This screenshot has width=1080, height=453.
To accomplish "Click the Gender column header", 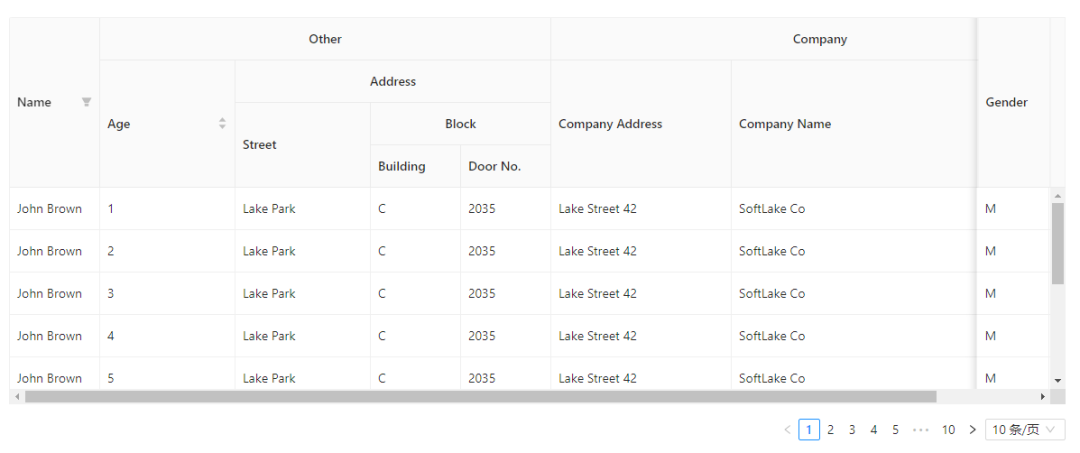I will [1006, 102].
